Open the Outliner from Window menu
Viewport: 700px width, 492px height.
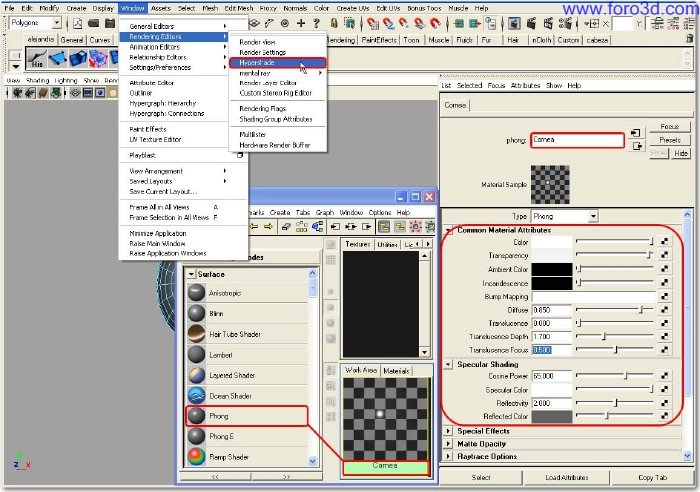[x=140, y=93]
